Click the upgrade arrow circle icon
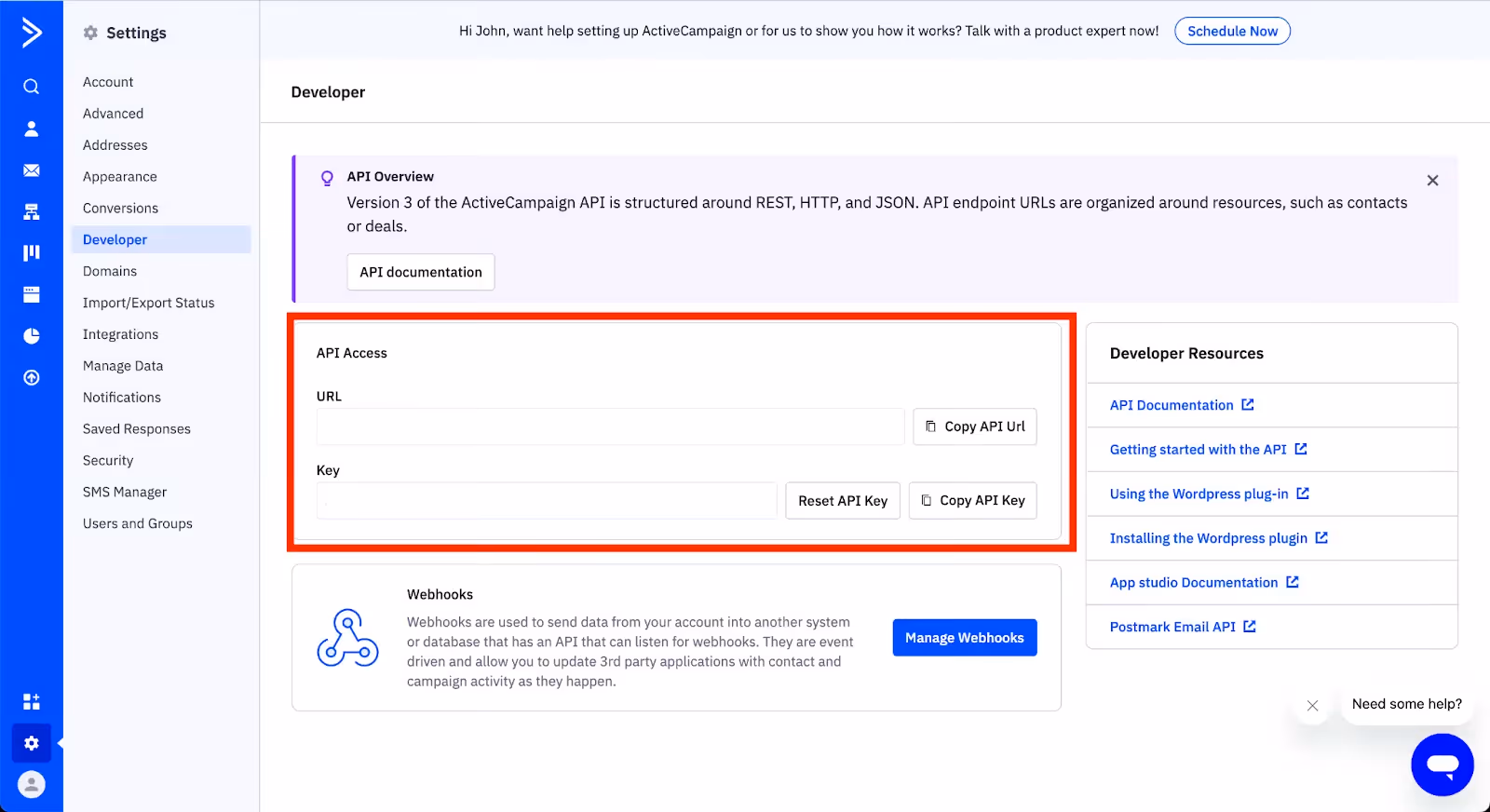This screenshot has height=812, width=1490. (x=32, y=377)
